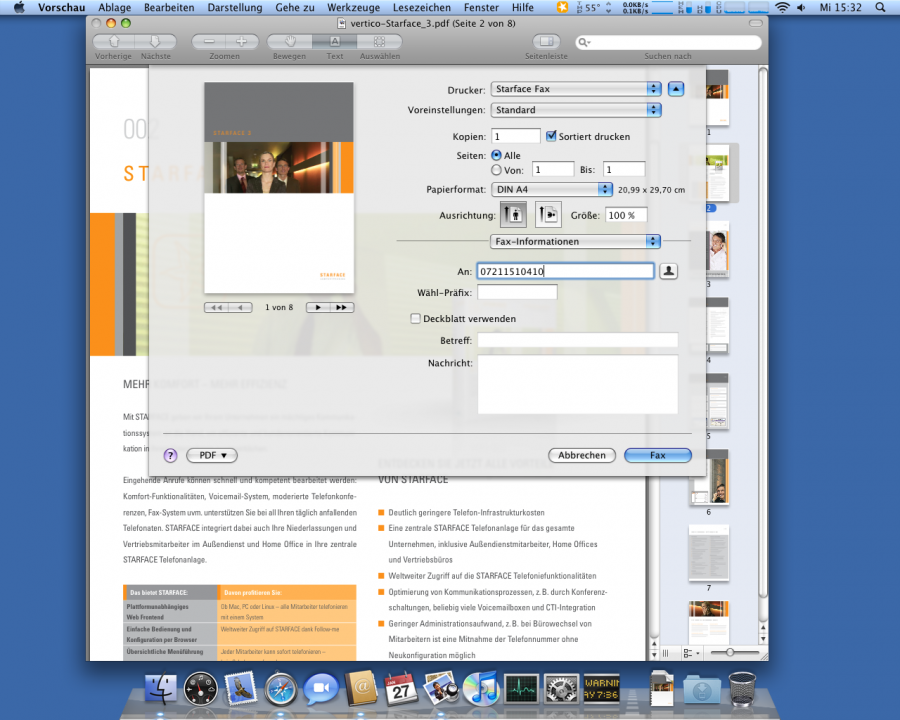Jump to first preview page
900x720 pixels.
tap(216, 308)
